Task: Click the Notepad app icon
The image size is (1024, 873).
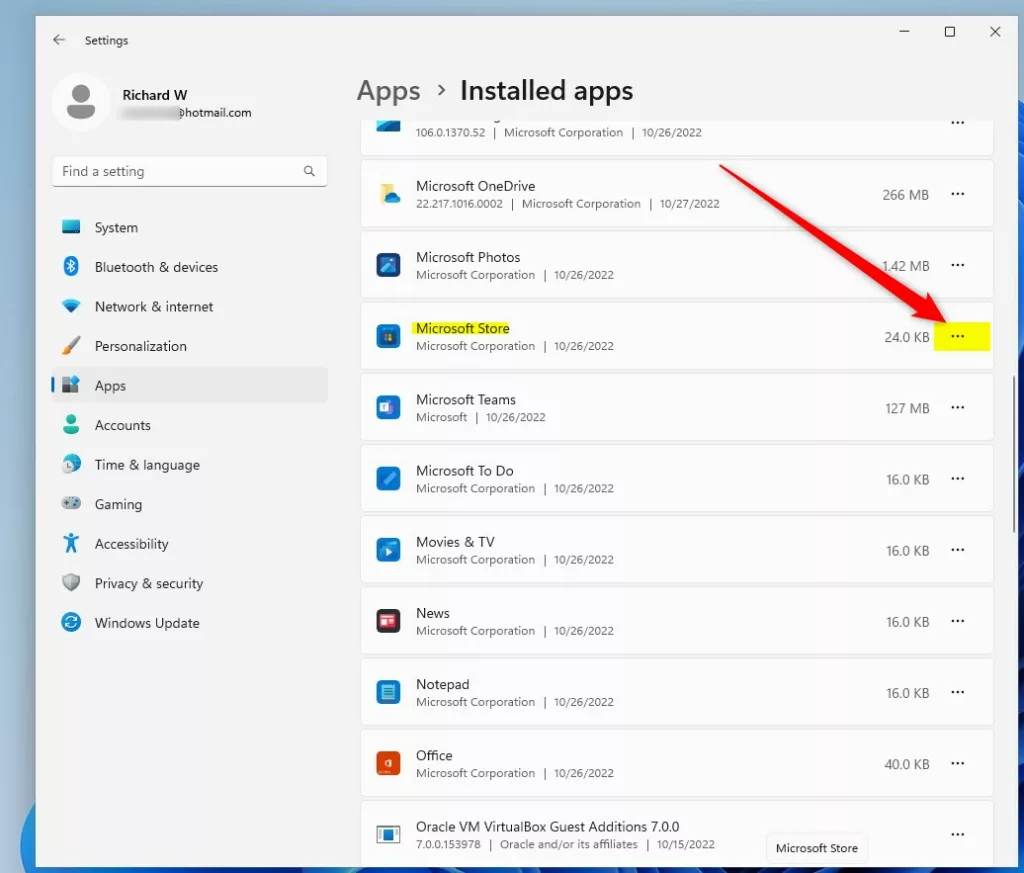Action: coord(388,692)
